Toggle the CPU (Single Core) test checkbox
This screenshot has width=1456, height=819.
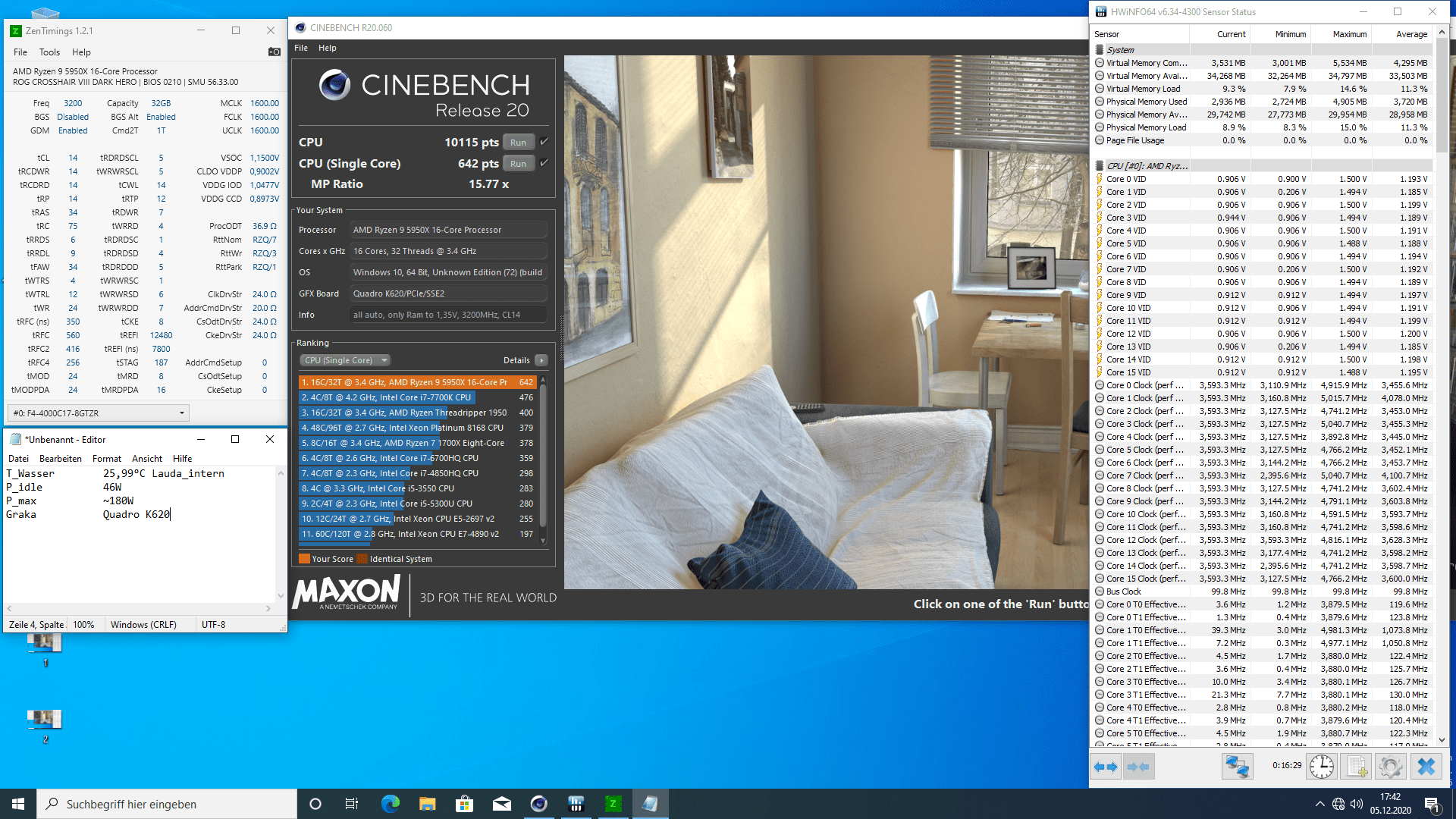pyautogui.click(x=544, y=163)
